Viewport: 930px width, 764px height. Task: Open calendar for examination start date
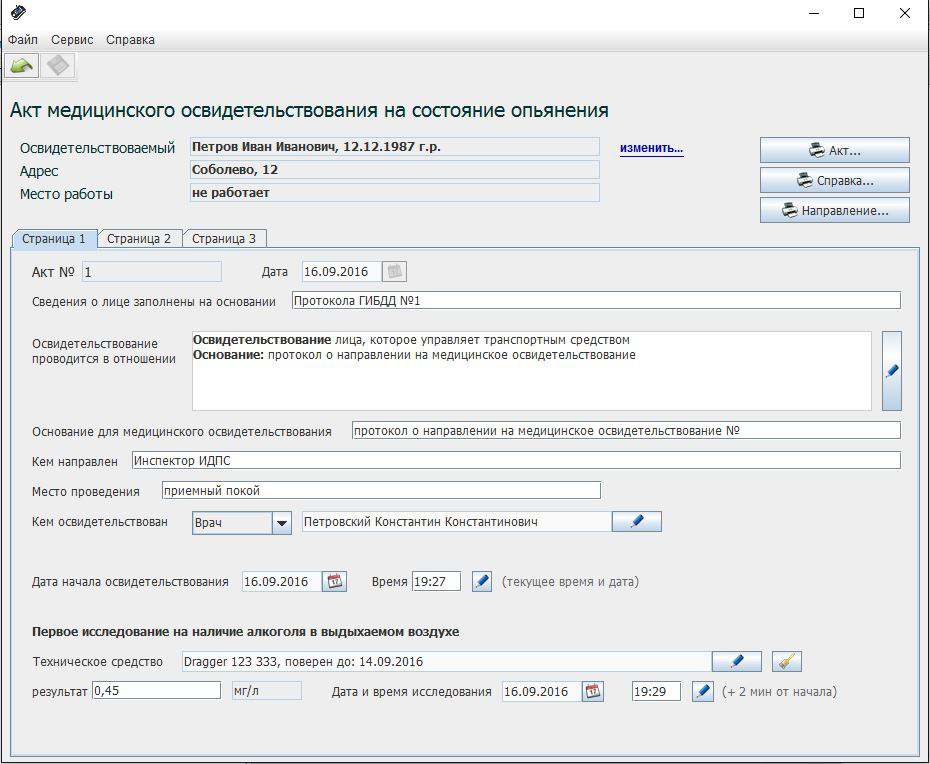(x=335, y=582)
